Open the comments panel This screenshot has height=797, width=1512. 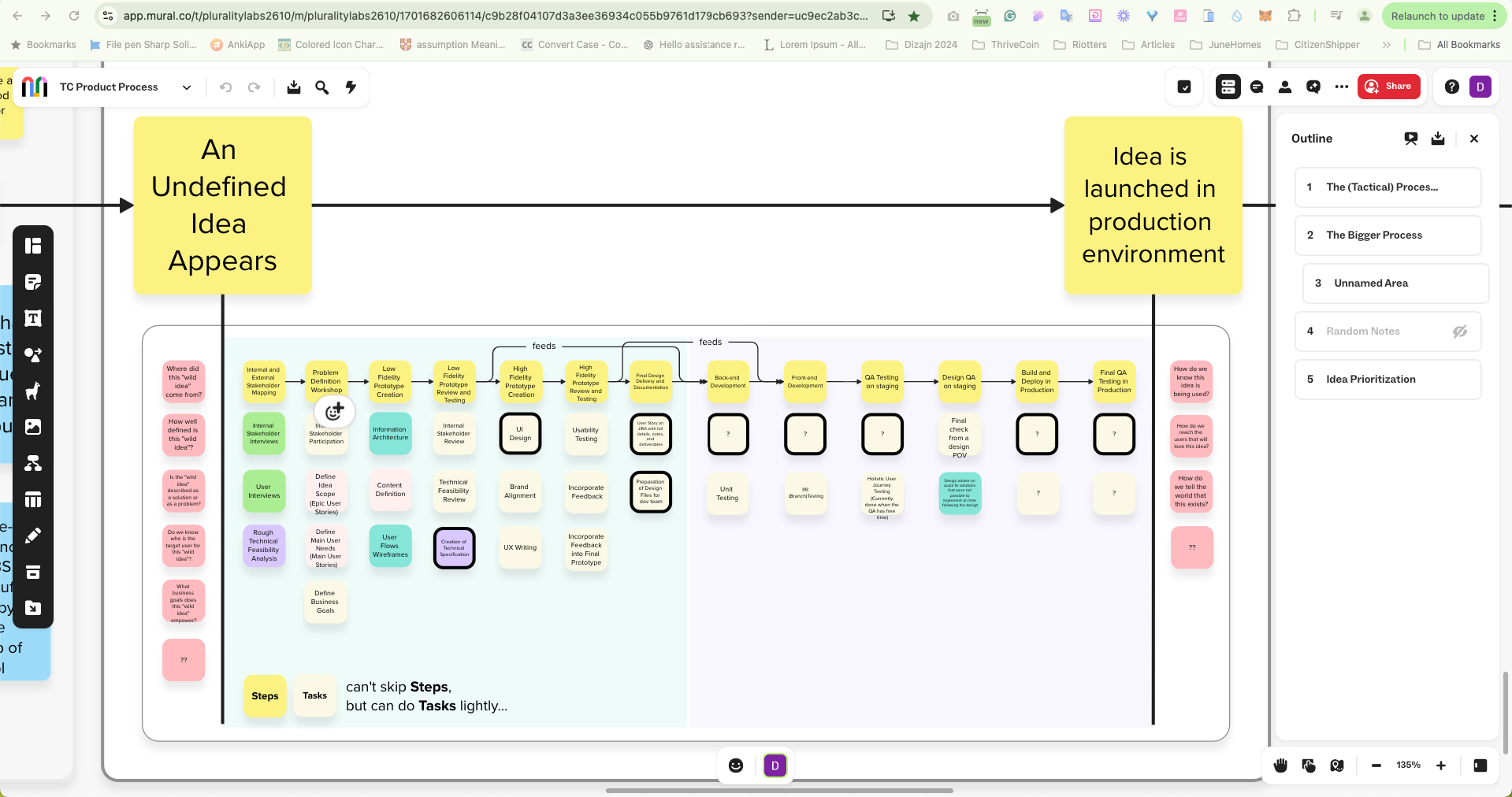1257,87
